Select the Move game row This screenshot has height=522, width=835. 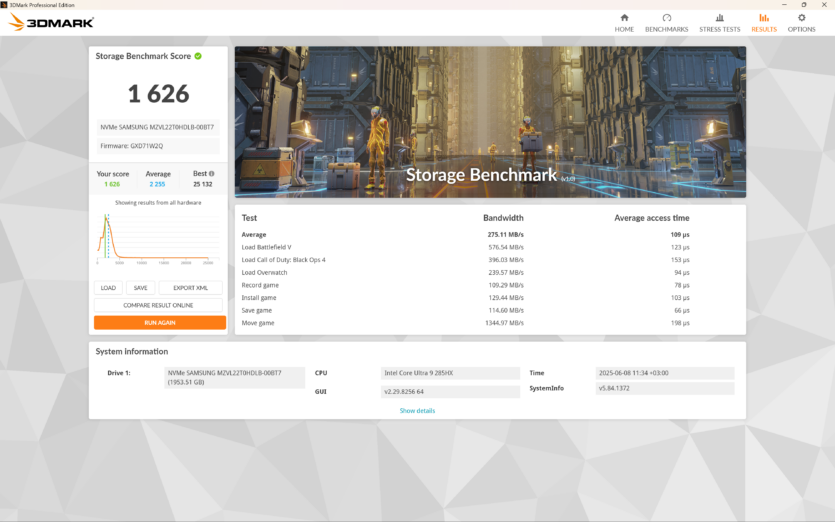[x=465, y=323]
